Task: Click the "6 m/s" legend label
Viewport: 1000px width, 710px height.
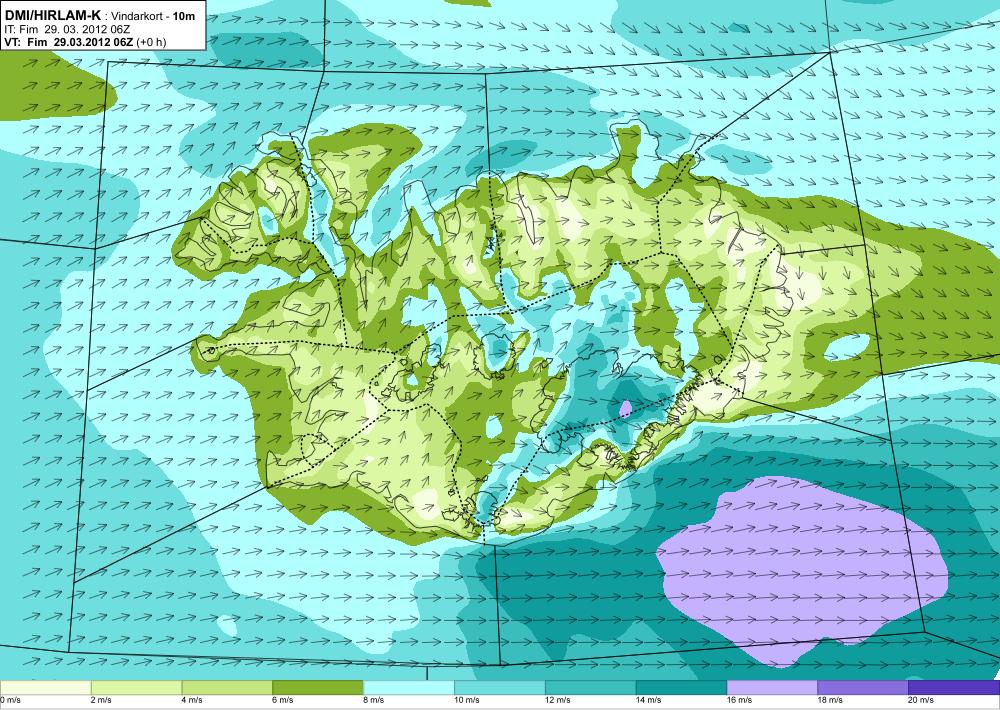Action: point(283,700)
